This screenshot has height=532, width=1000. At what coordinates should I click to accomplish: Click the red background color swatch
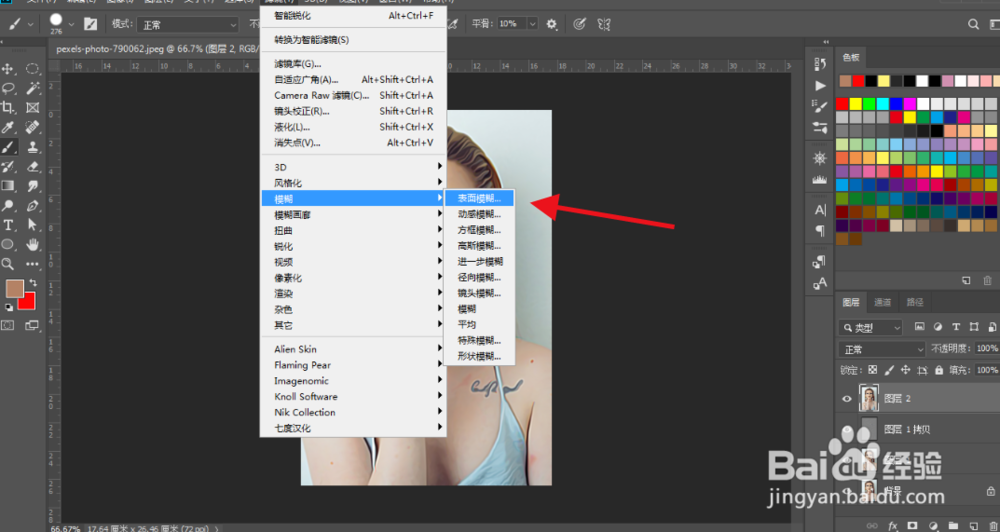[x=28, y=303]
